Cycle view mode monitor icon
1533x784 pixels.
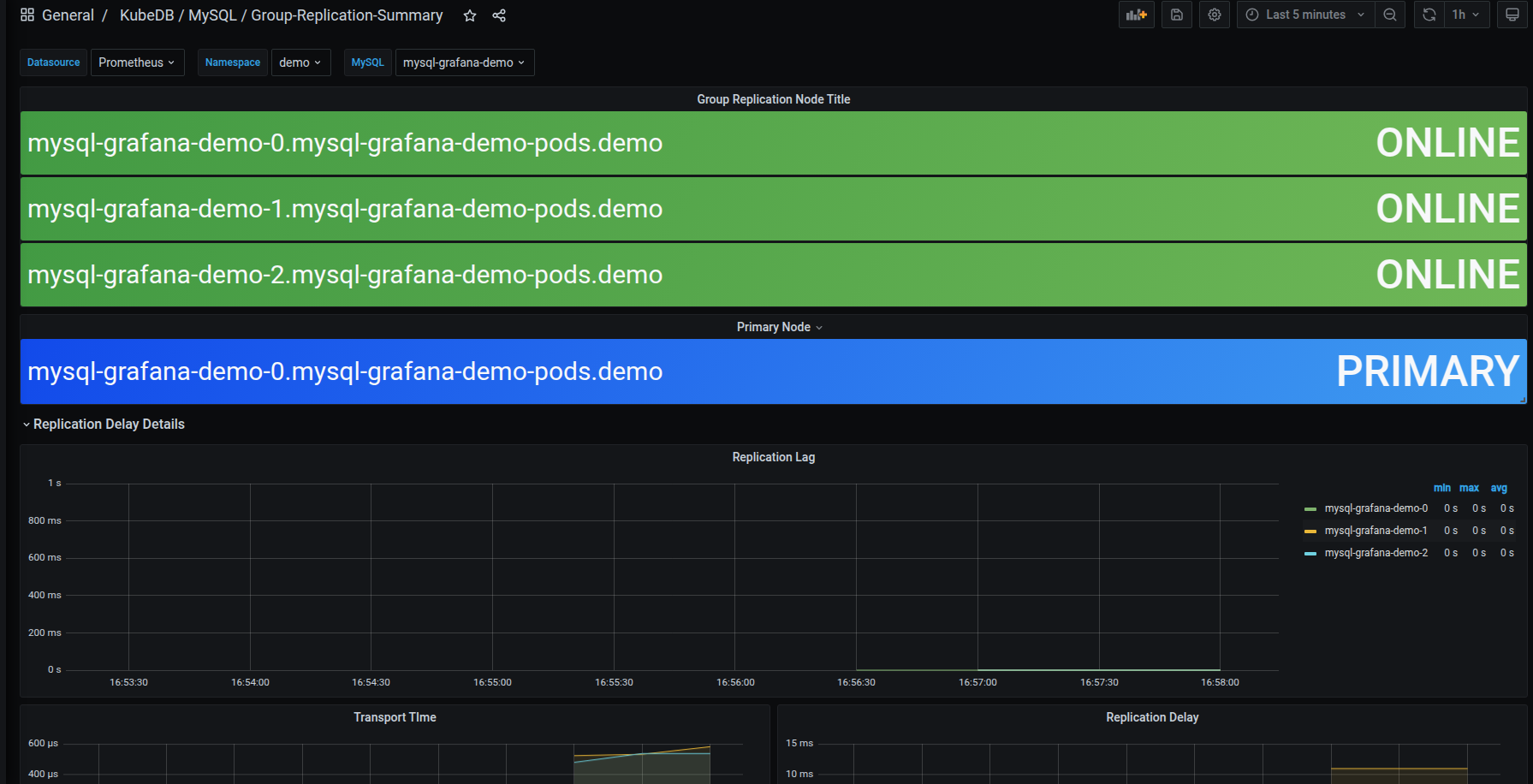pyautogui.click(x=1512, y=15)
